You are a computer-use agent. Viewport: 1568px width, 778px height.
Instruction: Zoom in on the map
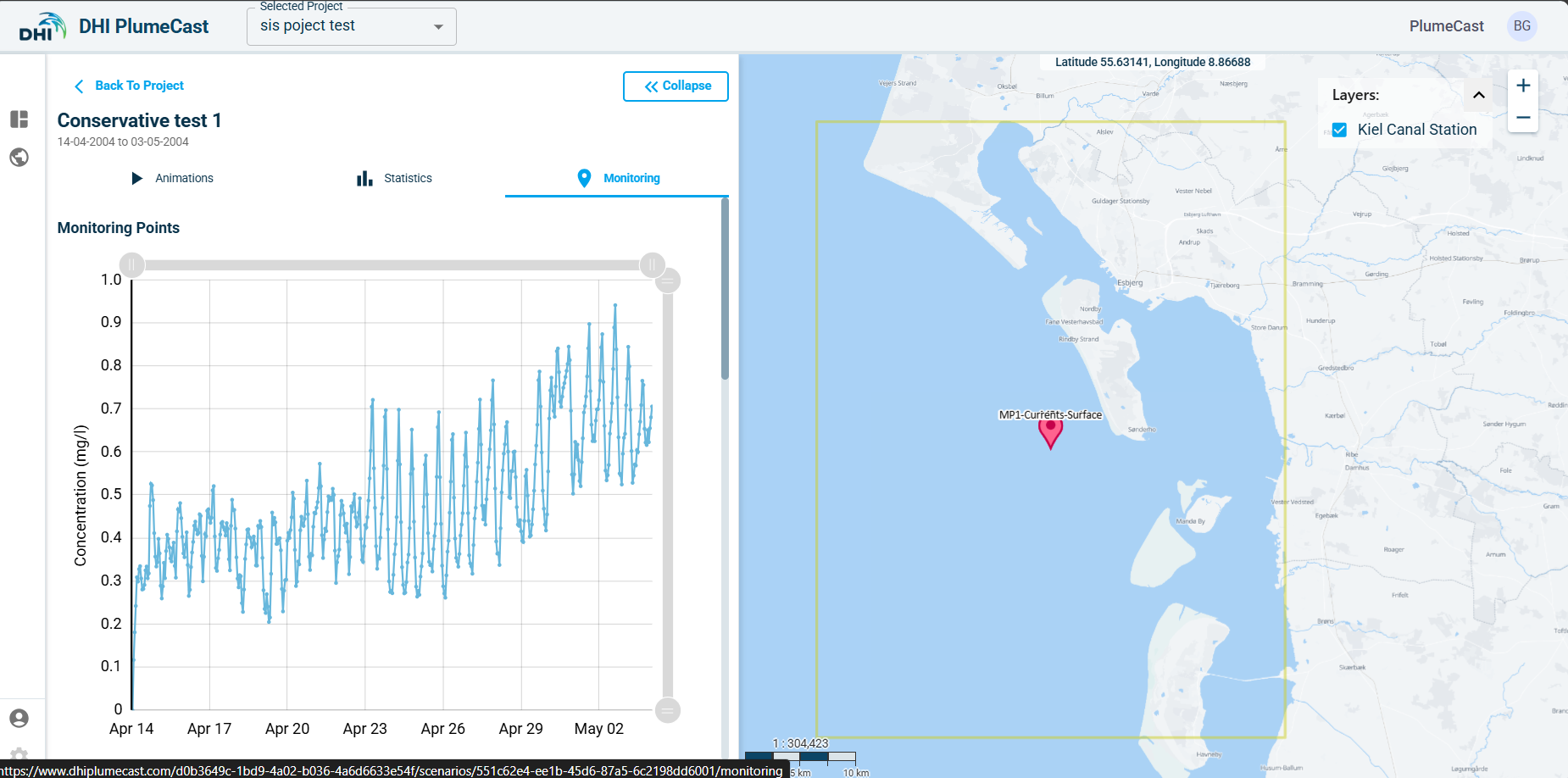point(1522,86)
